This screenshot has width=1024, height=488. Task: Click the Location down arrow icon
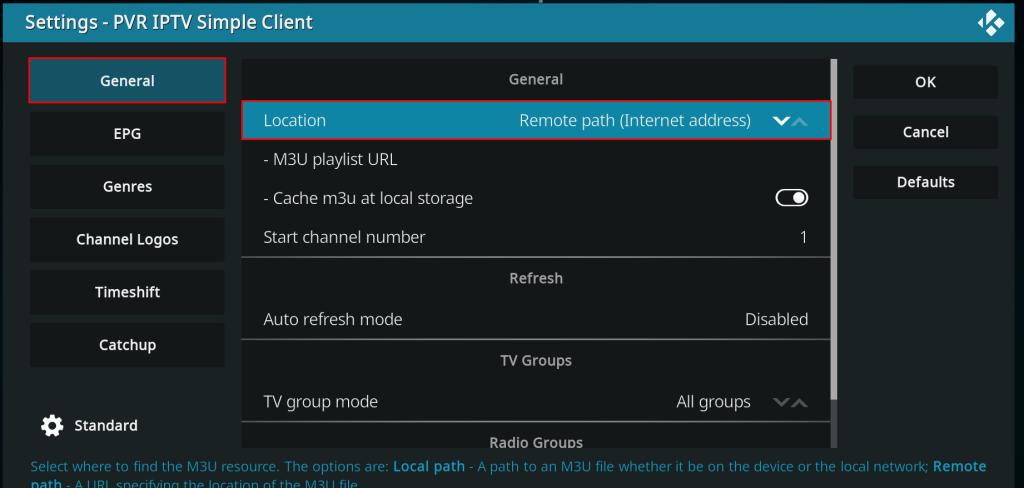coord(781,121)
